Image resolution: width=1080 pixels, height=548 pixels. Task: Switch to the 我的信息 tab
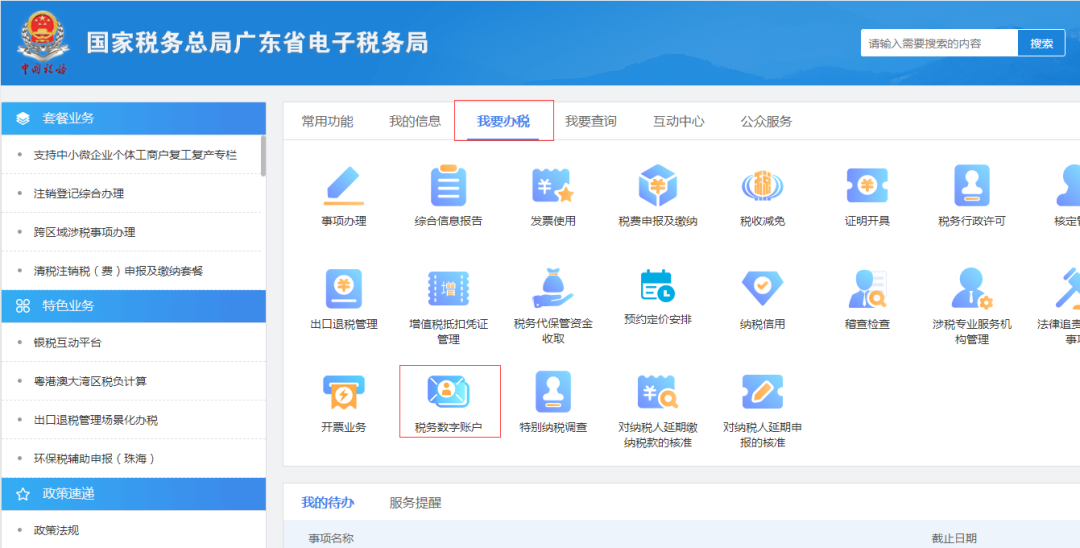pos(415,122)
